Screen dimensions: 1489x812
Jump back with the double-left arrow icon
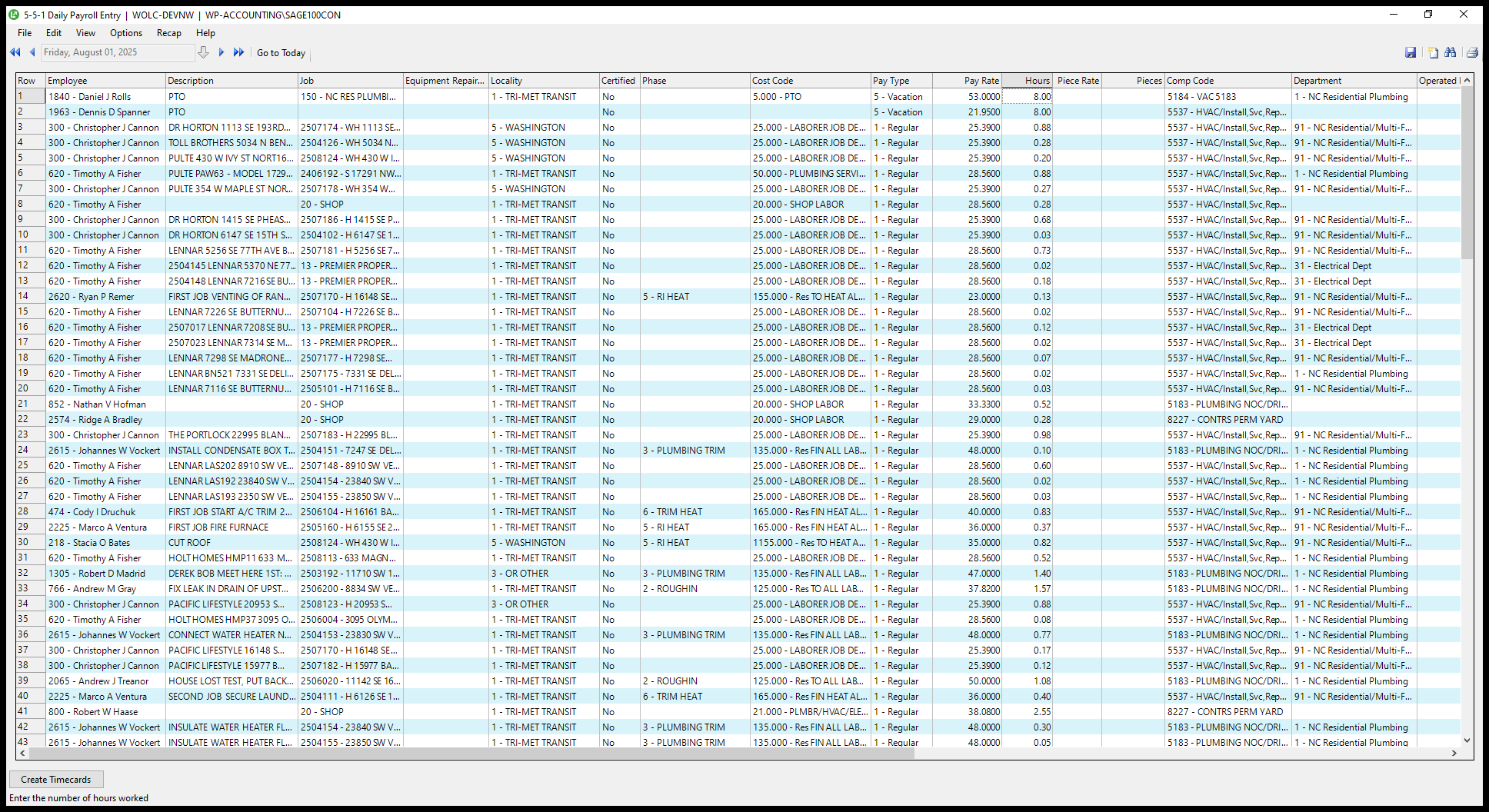(15, 52)
